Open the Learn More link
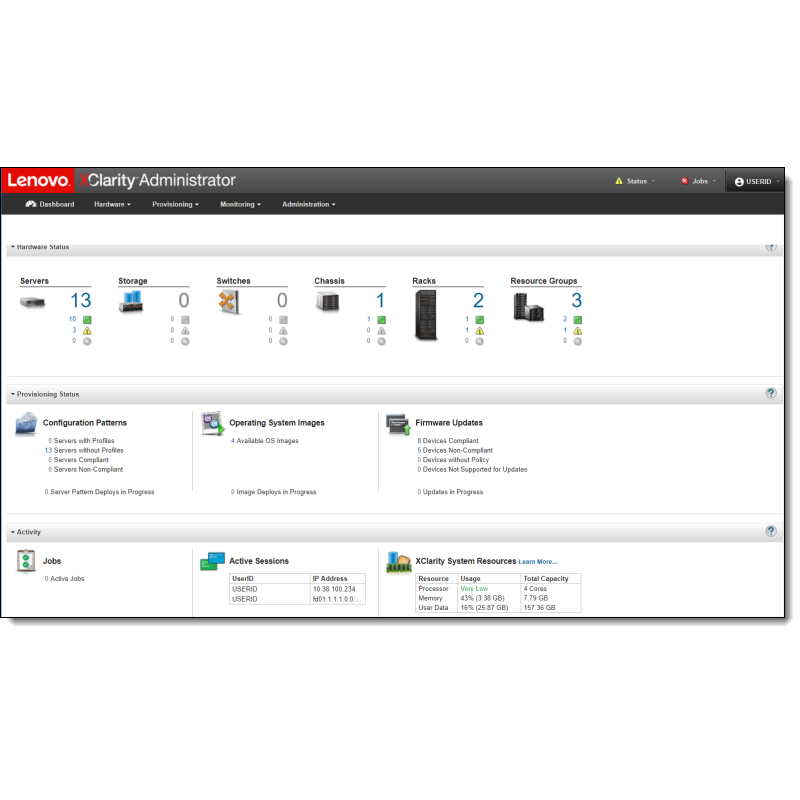Viewport: 800px width, 800px height. pos(538,562)
